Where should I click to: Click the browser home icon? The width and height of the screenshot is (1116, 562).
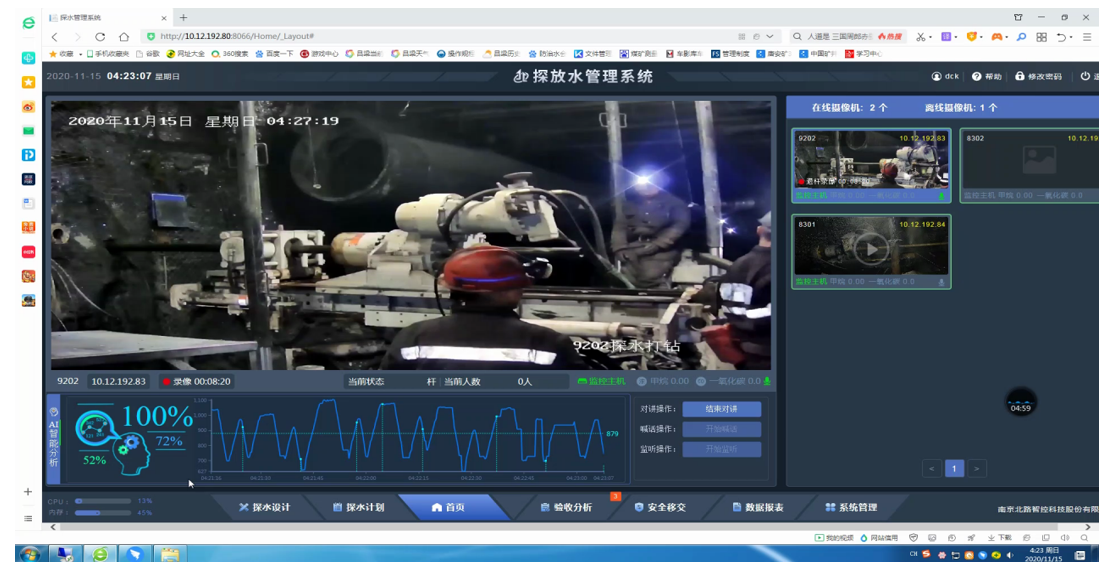pyautogui.click(x=124, y=36)
